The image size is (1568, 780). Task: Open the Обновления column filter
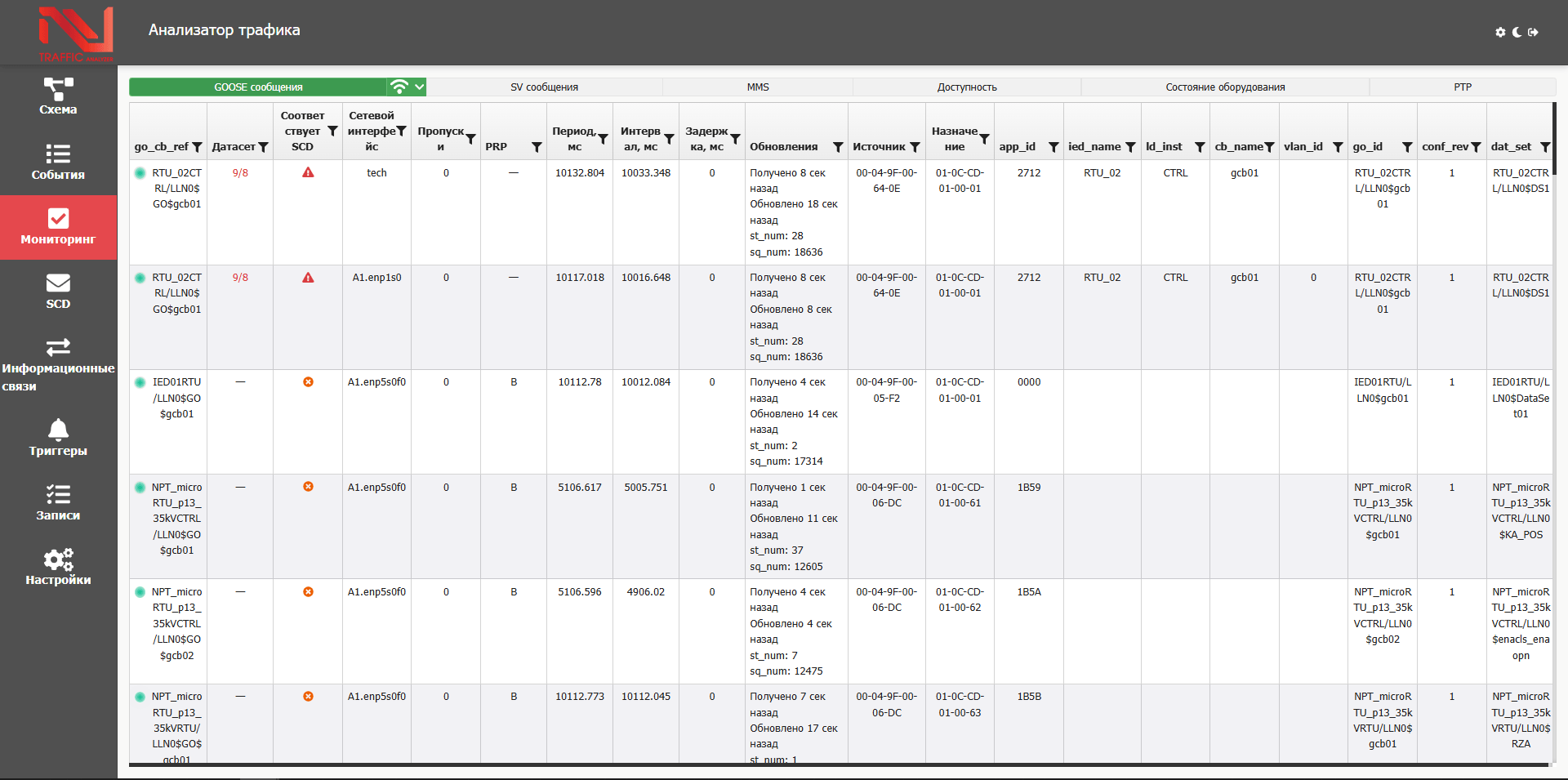point(838,147)
